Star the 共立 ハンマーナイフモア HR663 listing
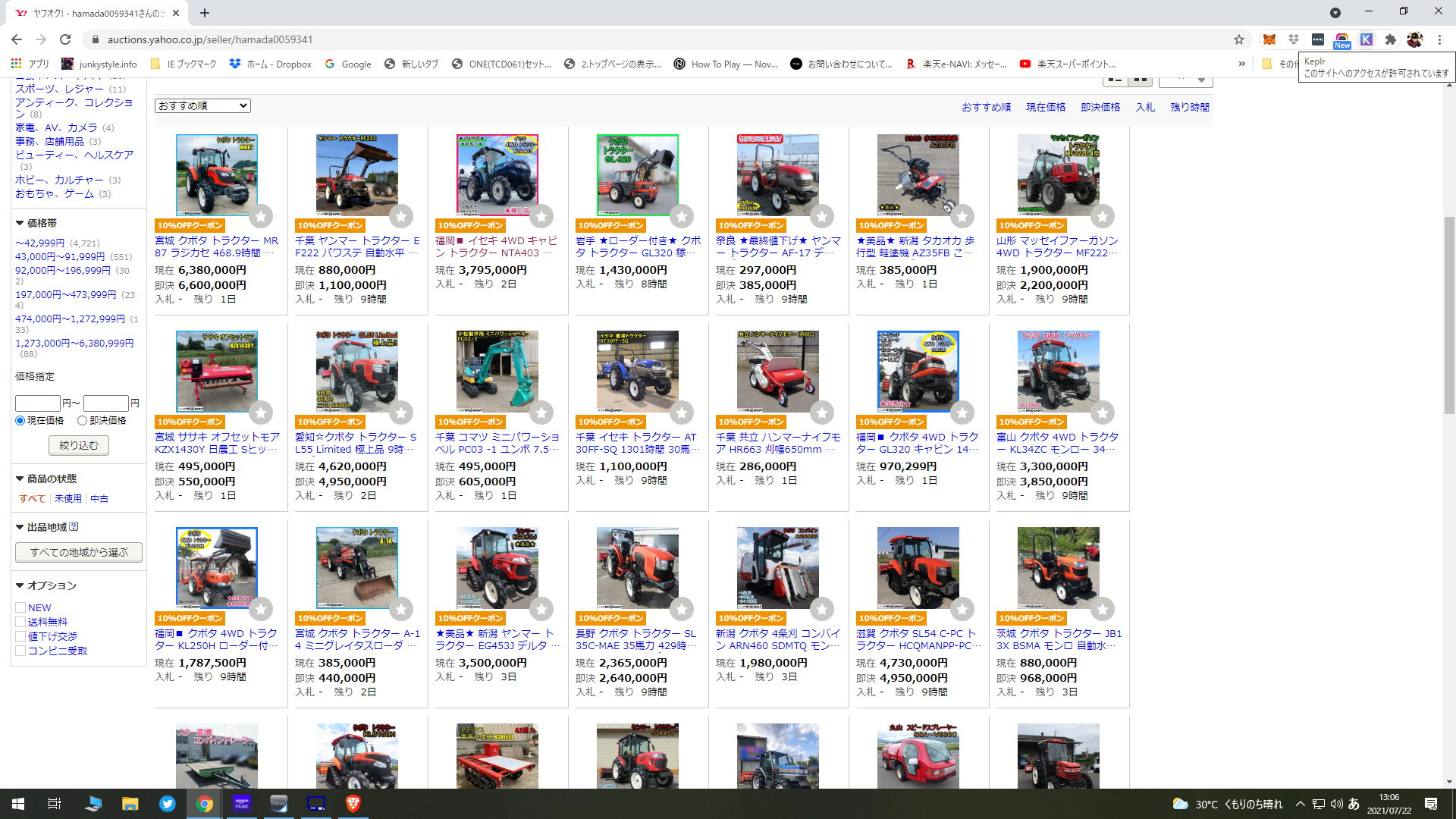Viewport: 1456px width, 819px height. [822, 413]
